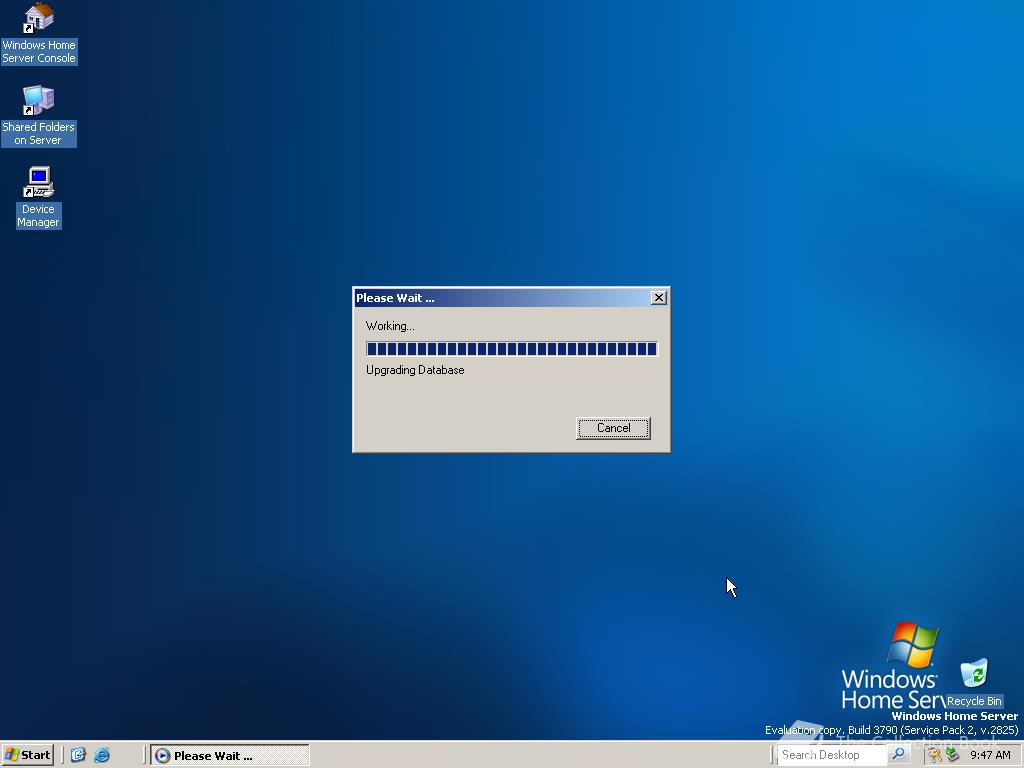This screenshot has width=1024, height=768.
Task: Click the desktop search magnifier button
Action: [x=899, y=755]
